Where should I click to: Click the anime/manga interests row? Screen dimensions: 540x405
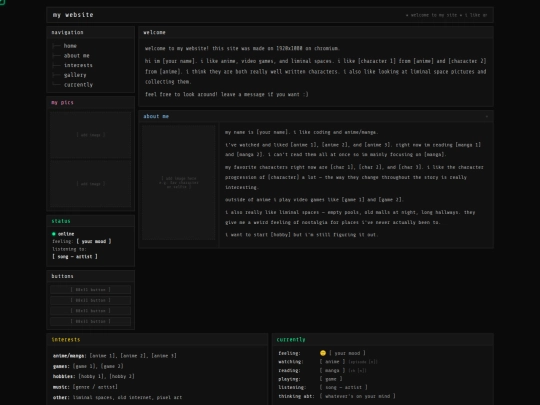click(115, 356)
